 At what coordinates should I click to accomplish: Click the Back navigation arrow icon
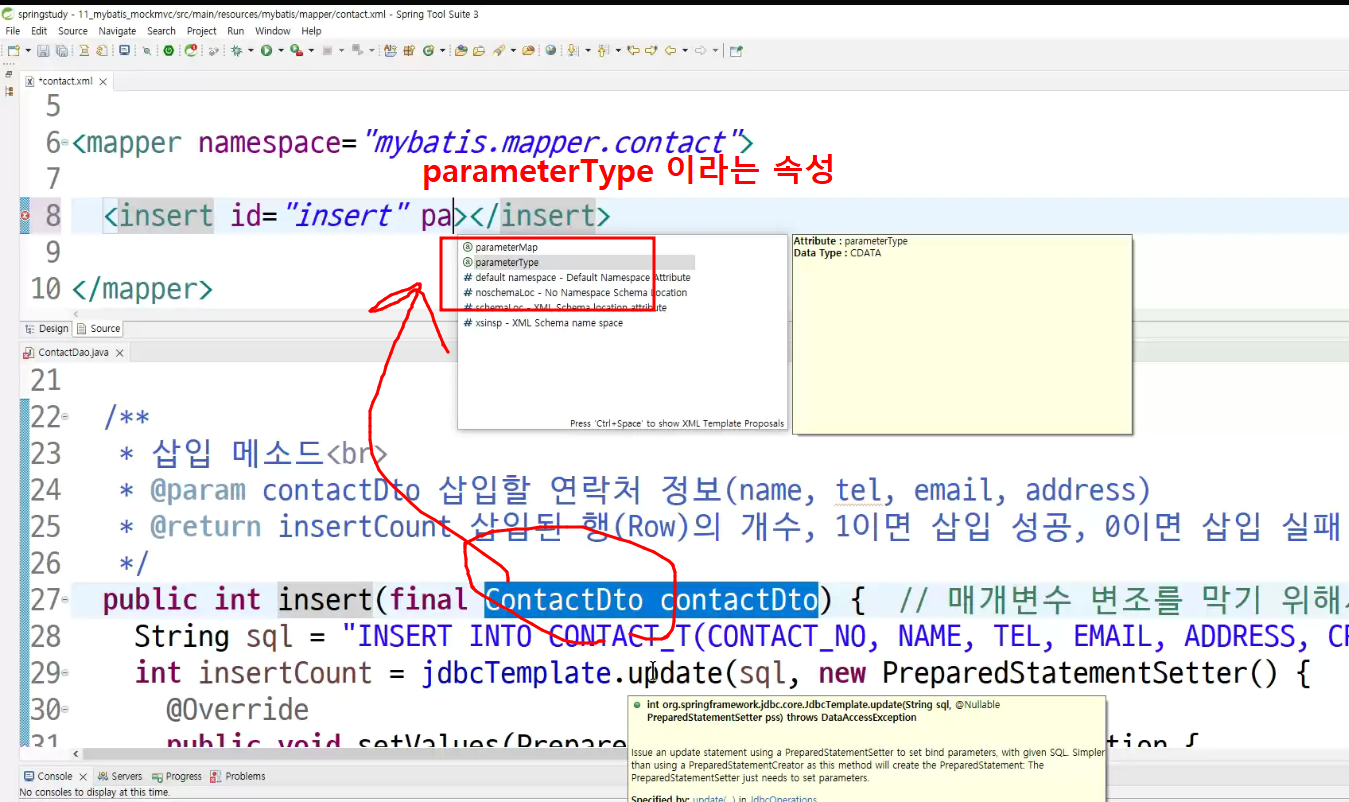tap(670, 50)
